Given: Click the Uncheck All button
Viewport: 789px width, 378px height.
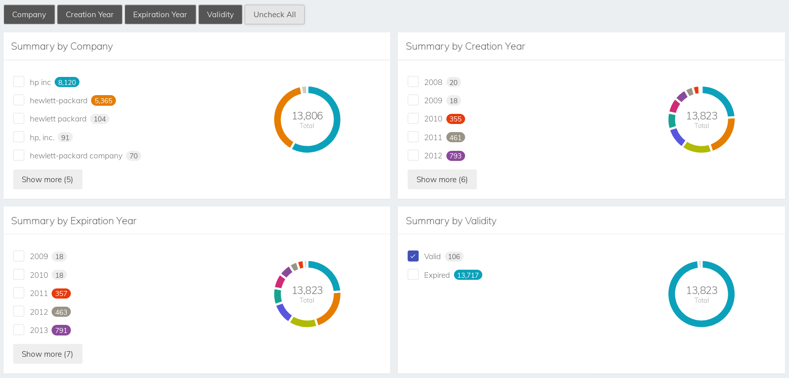Looking at the screenshot, I should click(274, 15).
